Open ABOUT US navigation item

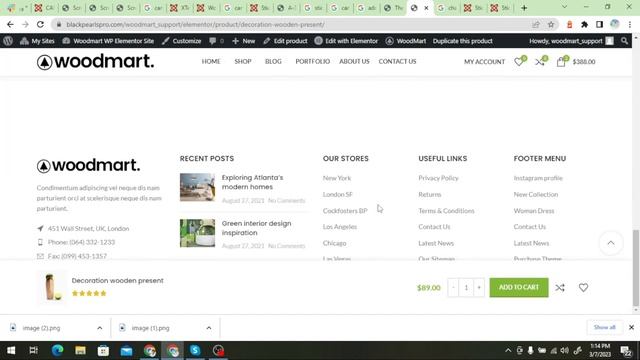354,61
